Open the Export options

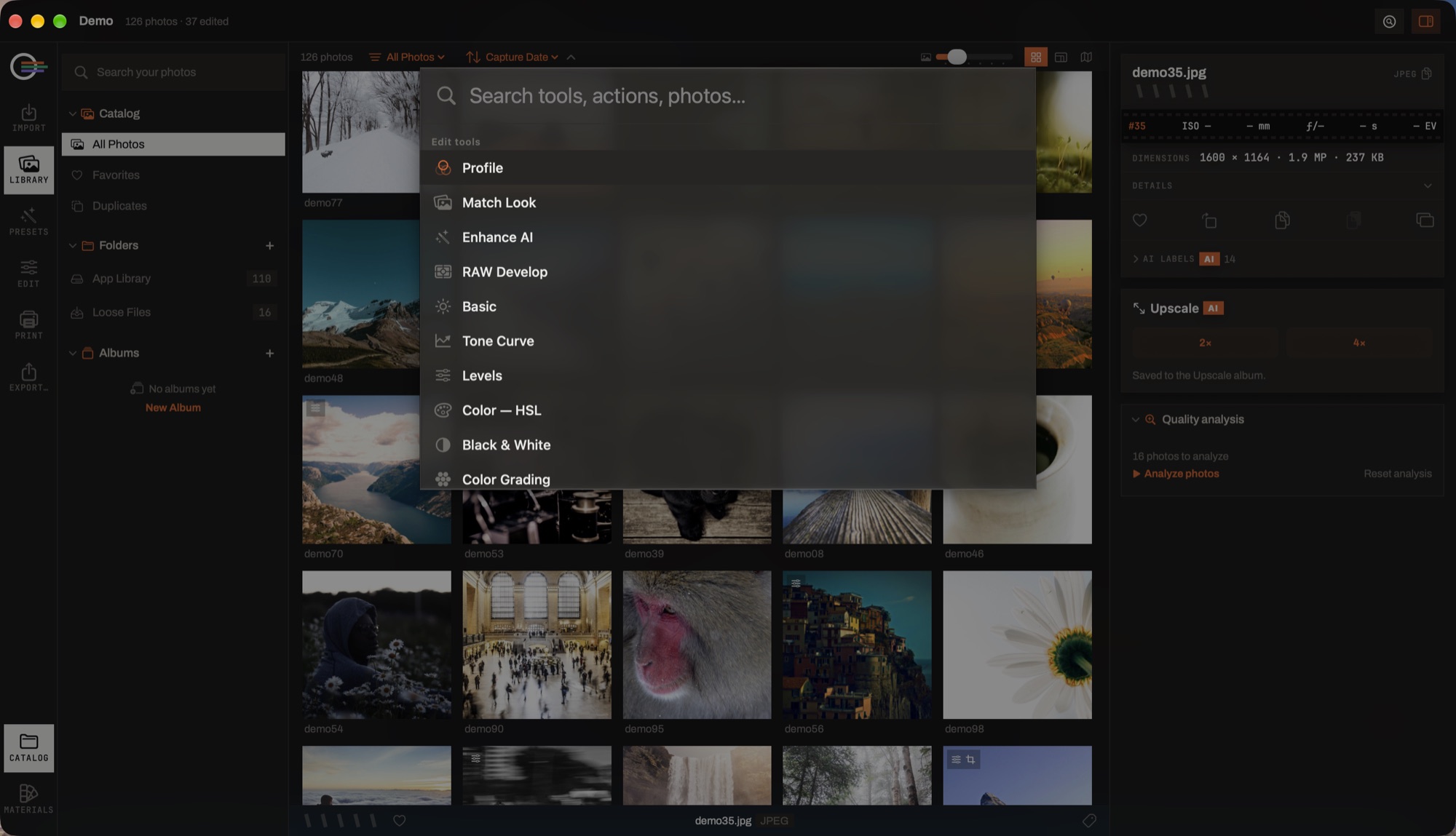28,378
